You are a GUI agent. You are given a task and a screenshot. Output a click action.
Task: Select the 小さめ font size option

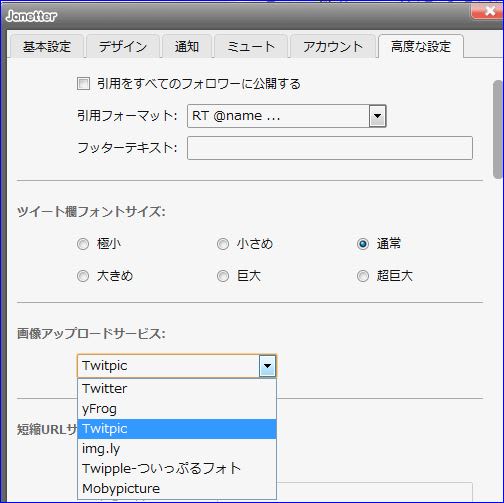pos(223,244)
